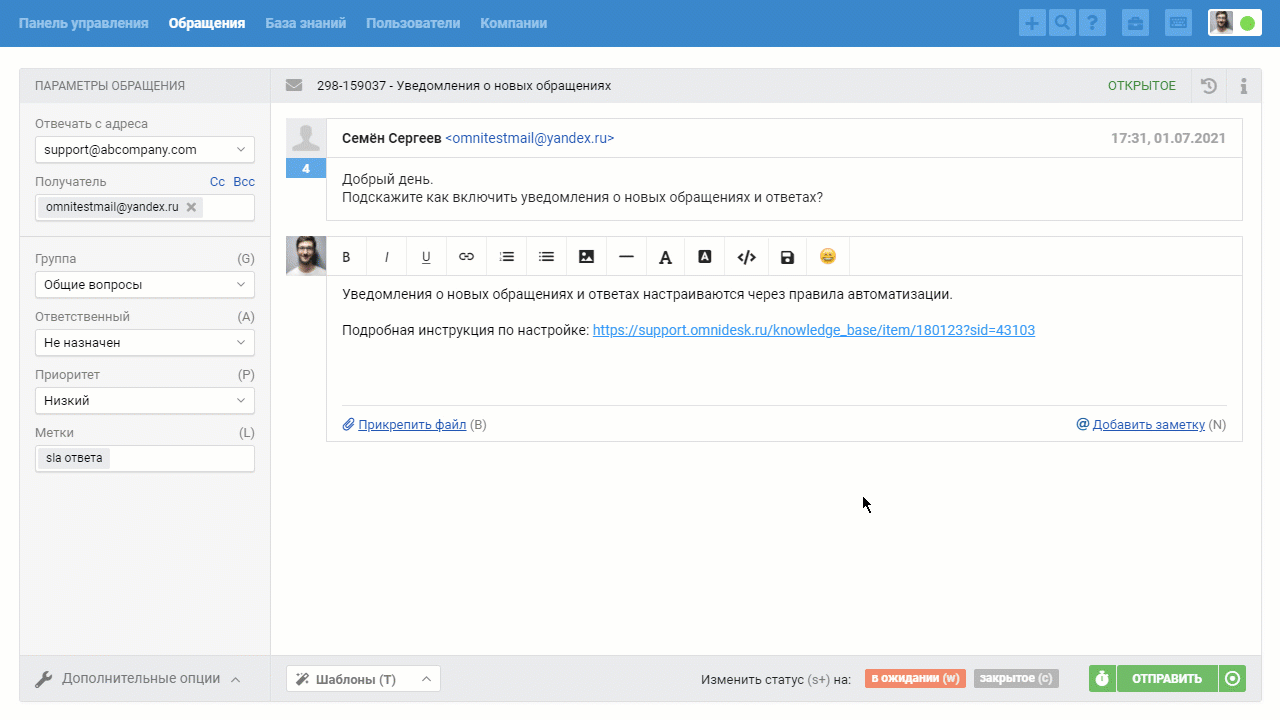Open send options beside the Send button

(1232, 679)
